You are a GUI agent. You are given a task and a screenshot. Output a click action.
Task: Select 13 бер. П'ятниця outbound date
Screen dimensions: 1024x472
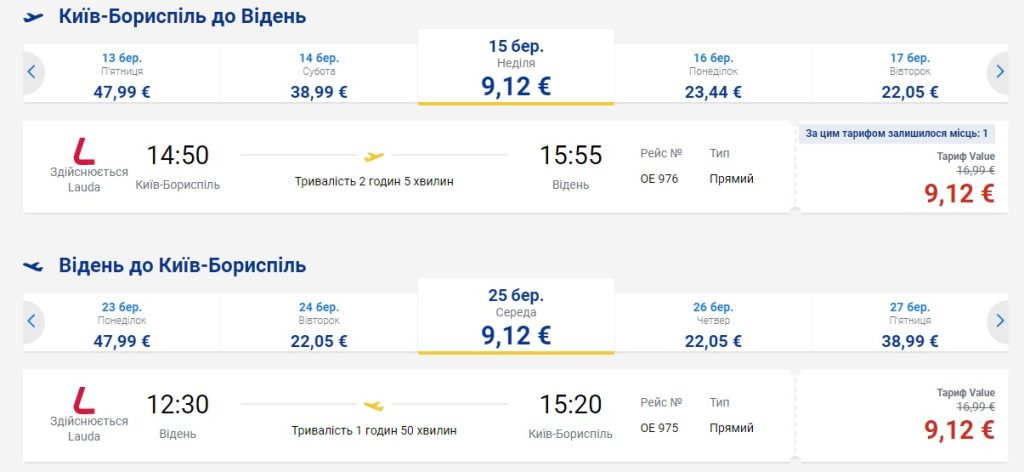122,75
